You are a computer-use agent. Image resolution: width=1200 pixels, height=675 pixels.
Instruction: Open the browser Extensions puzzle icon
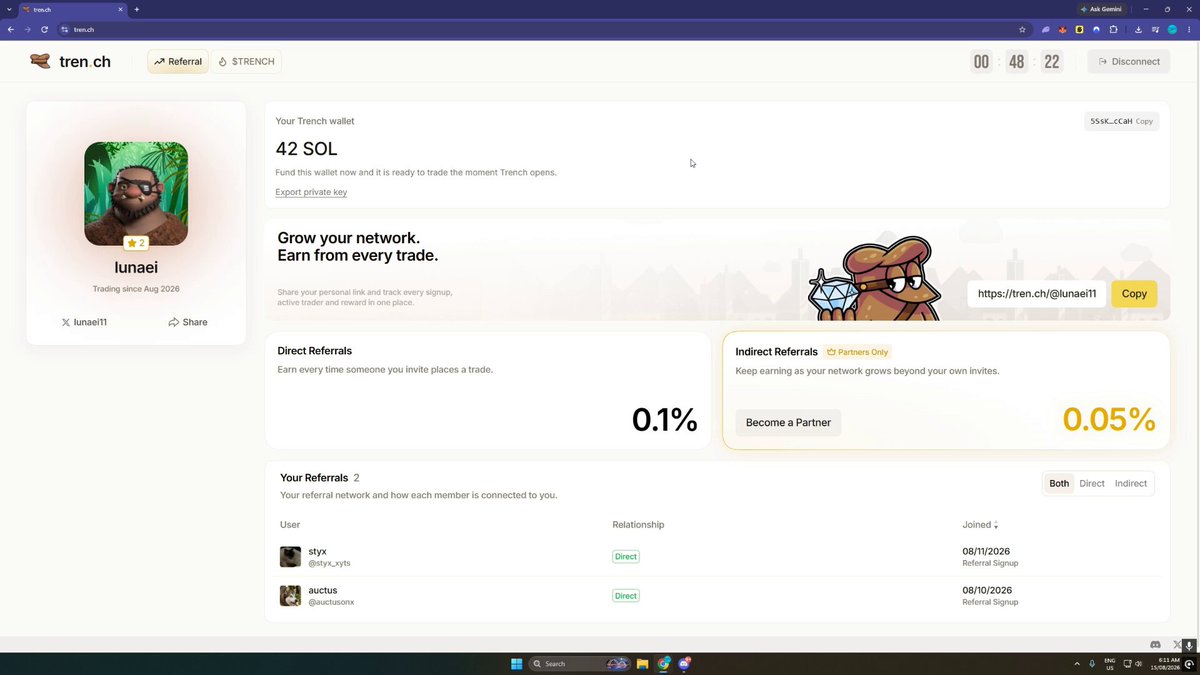(x=1113, y=29)
